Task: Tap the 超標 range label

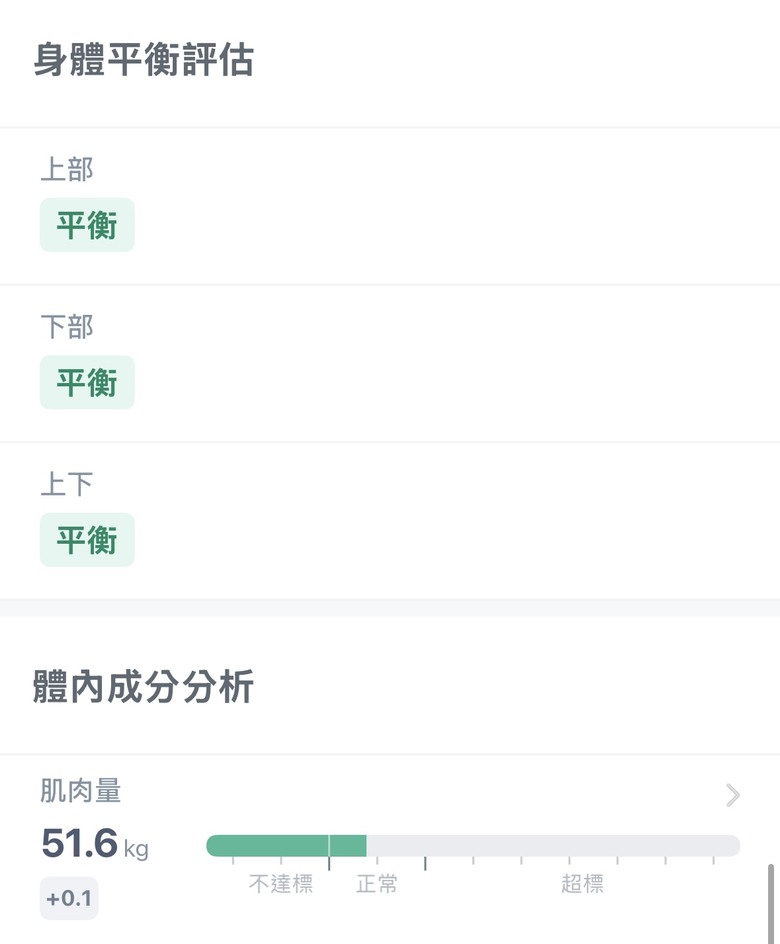Action: click(x=582, y=884)
